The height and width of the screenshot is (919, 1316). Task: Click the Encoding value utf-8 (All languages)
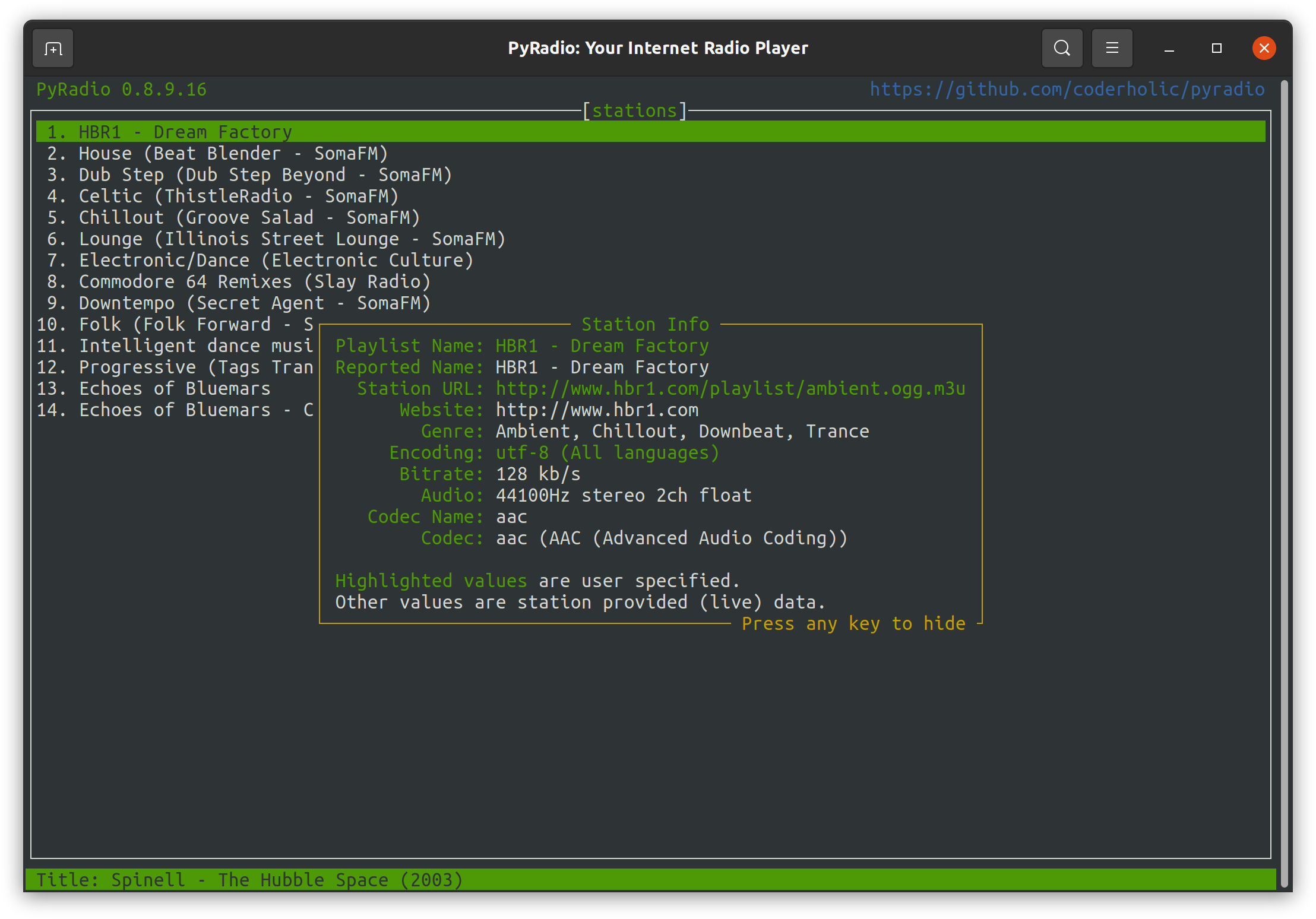(x=608, y=452)
